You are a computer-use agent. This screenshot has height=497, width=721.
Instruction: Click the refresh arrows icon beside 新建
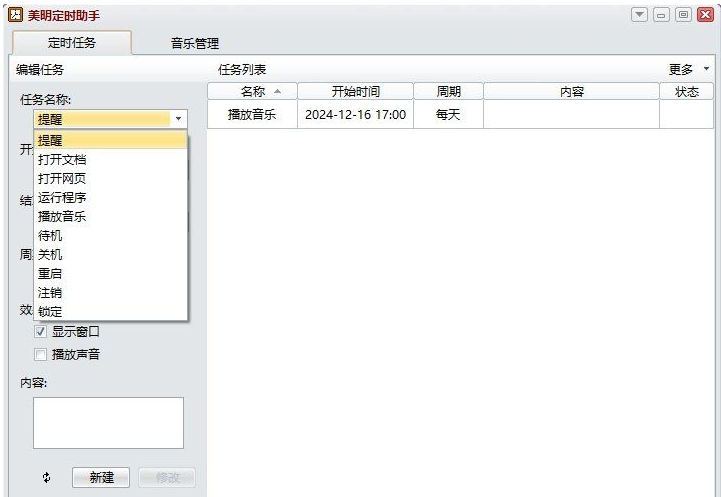46,478
